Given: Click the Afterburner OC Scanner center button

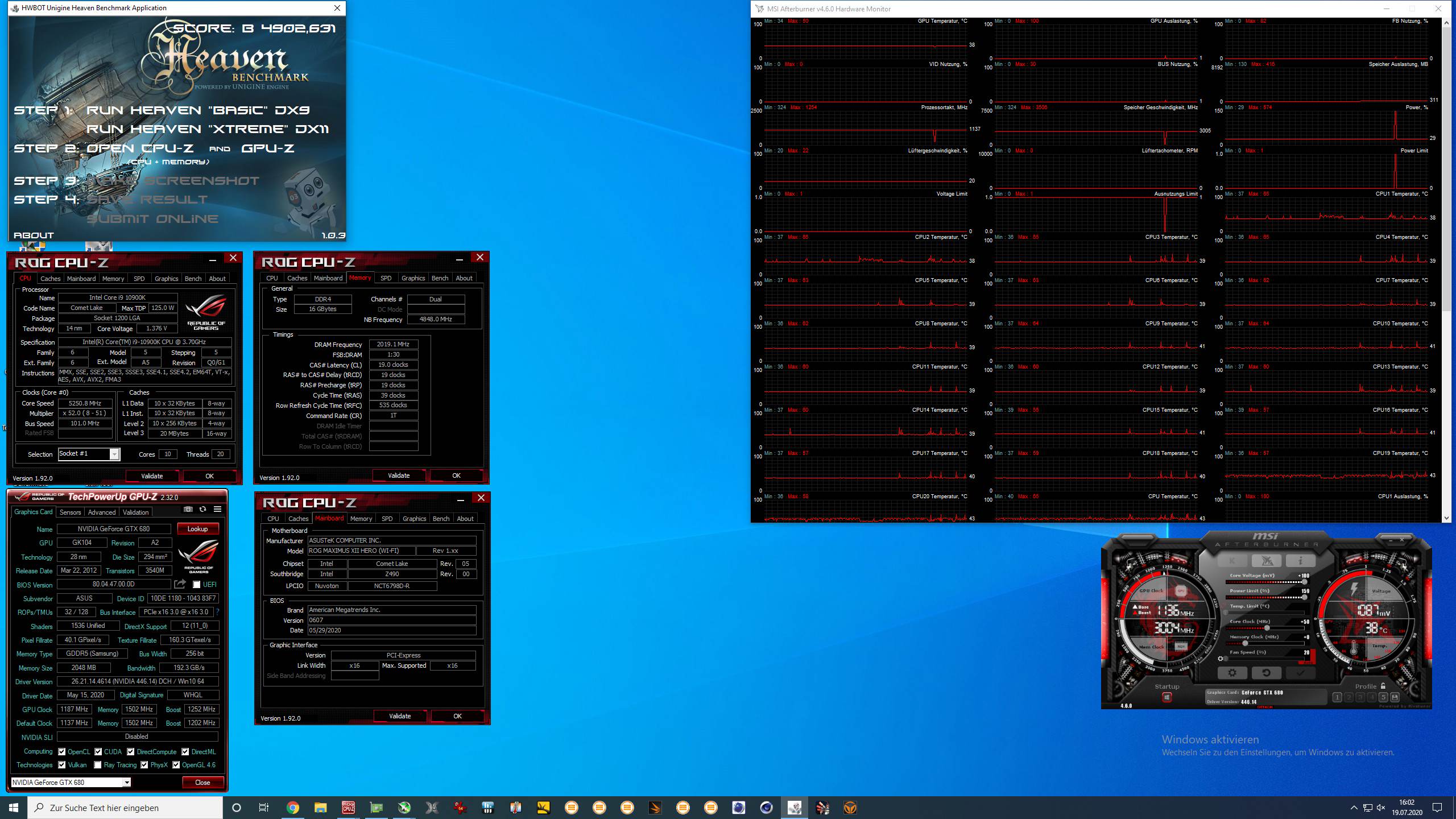Looking at the screenshot, I should pos(1267,561).
